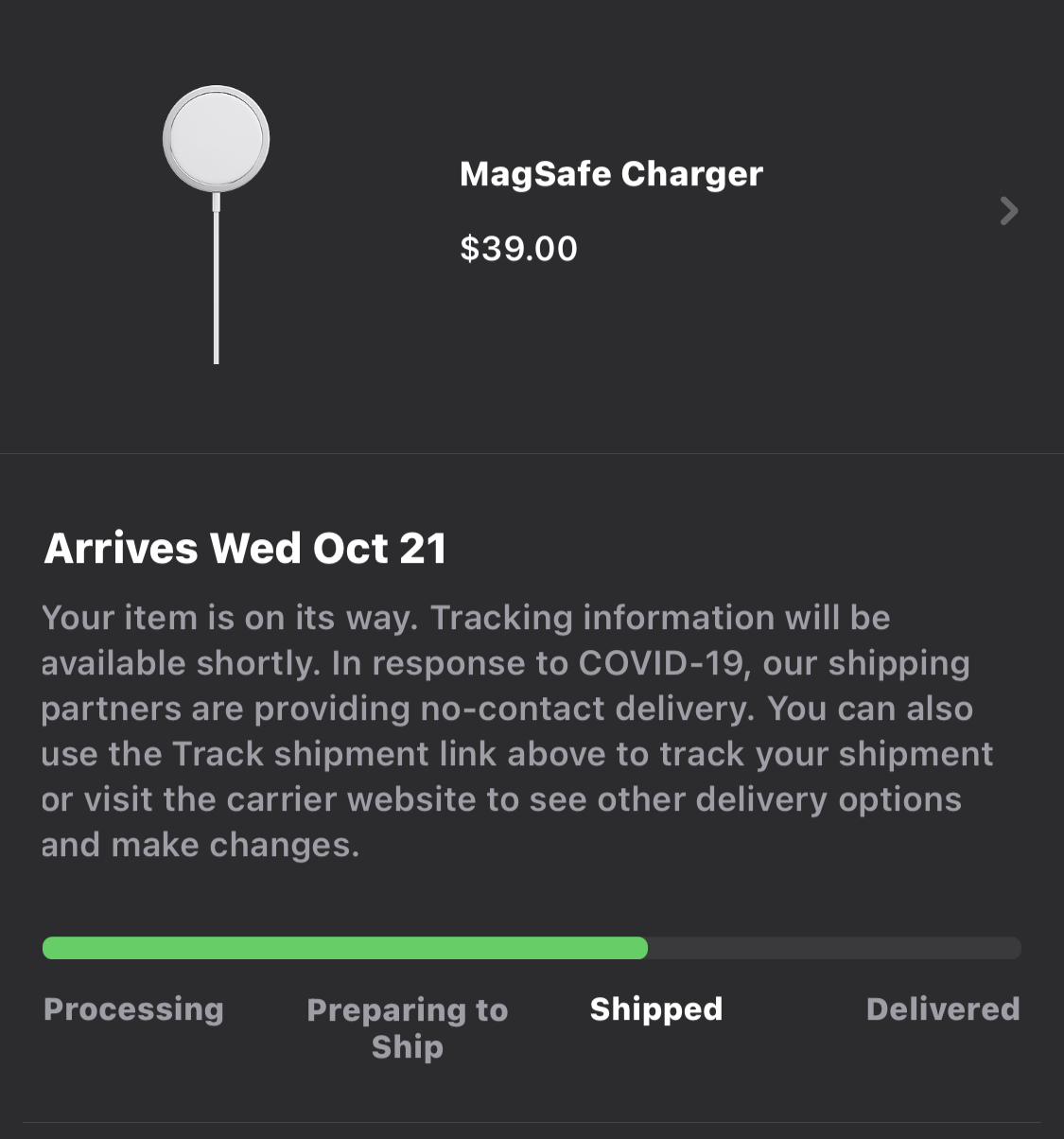This screenshot has width=1064, height=1139.
Task: Click the green filled progress bar section
Action: [344, 948]
